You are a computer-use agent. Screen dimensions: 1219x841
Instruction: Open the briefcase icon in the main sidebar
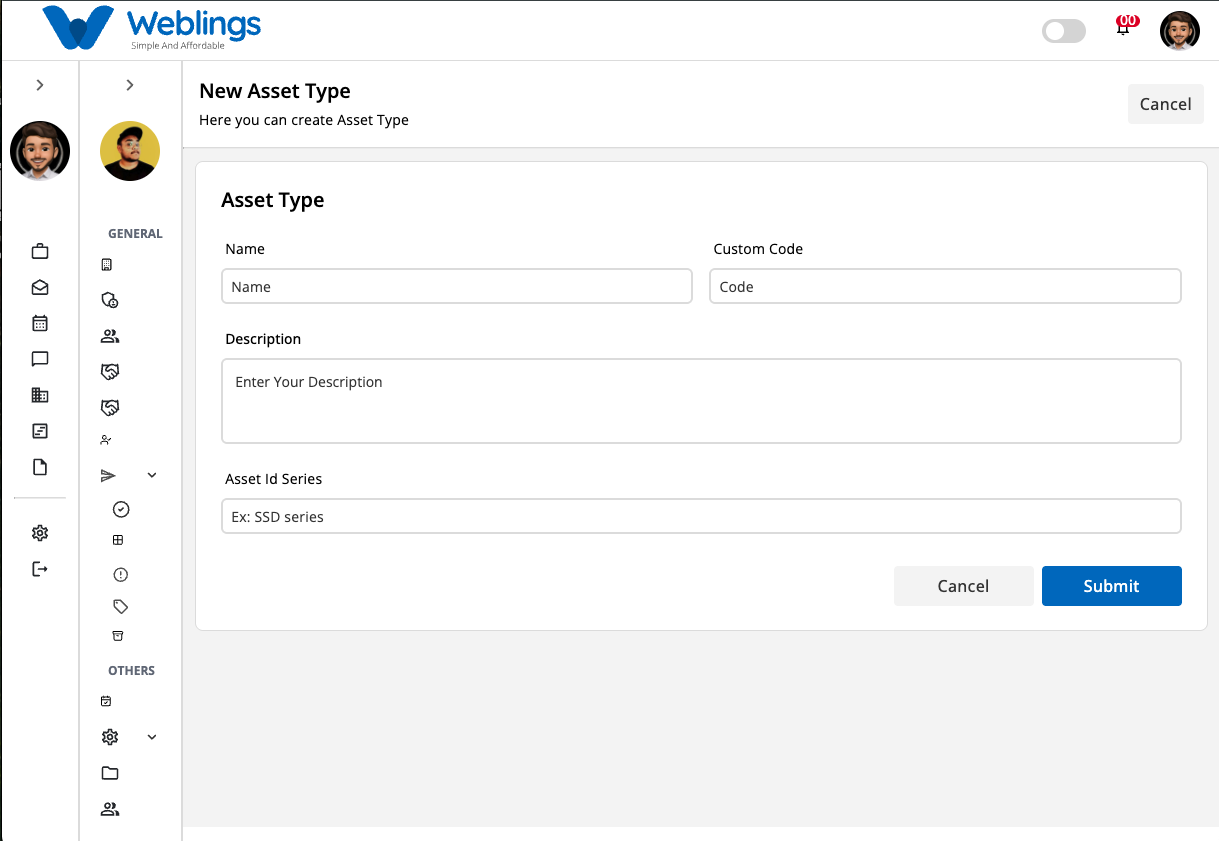pyautogui.click(x=40, y=251)
